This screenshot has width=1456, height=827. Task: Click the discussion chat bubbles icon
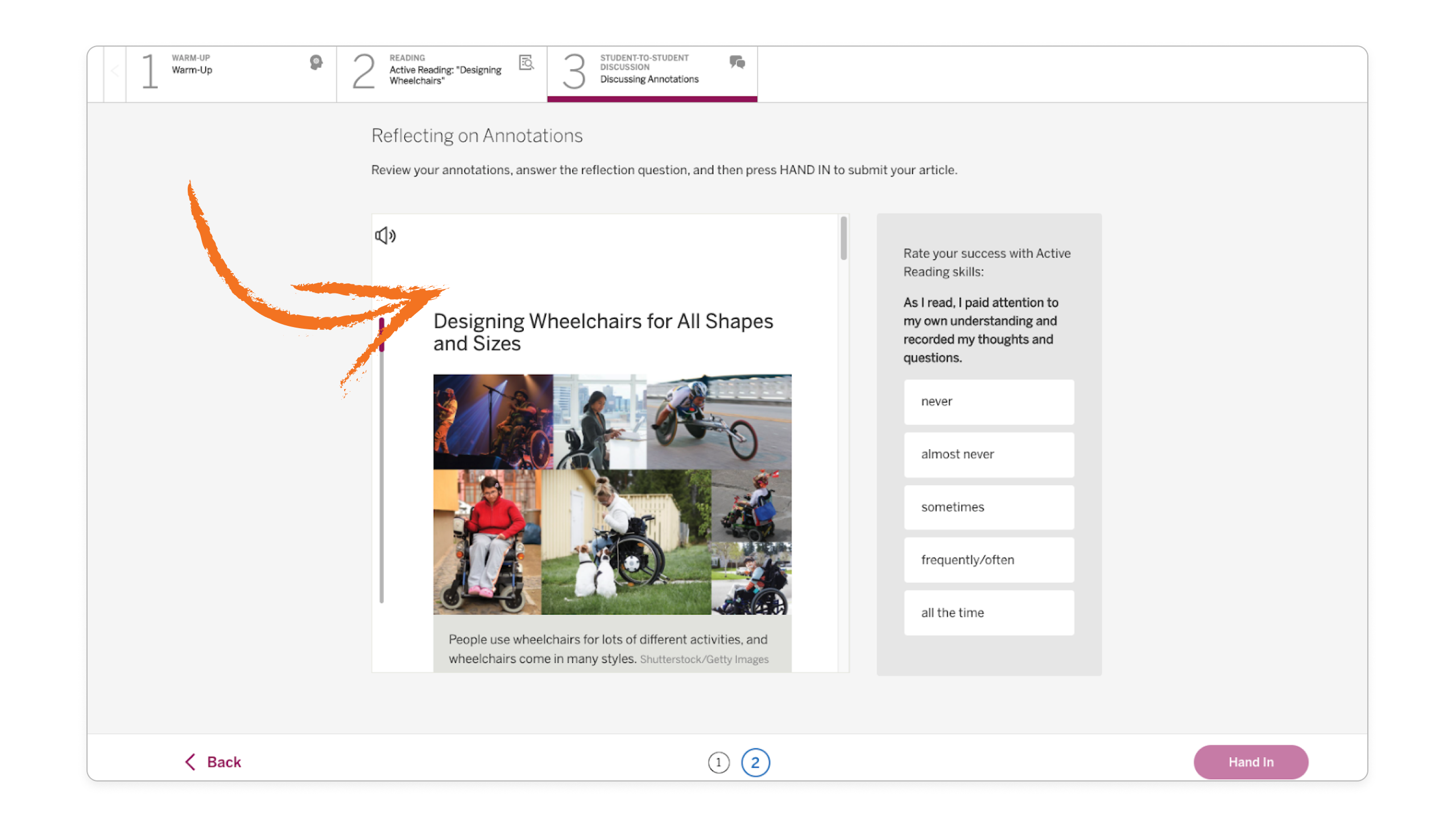tap(737, 62)
